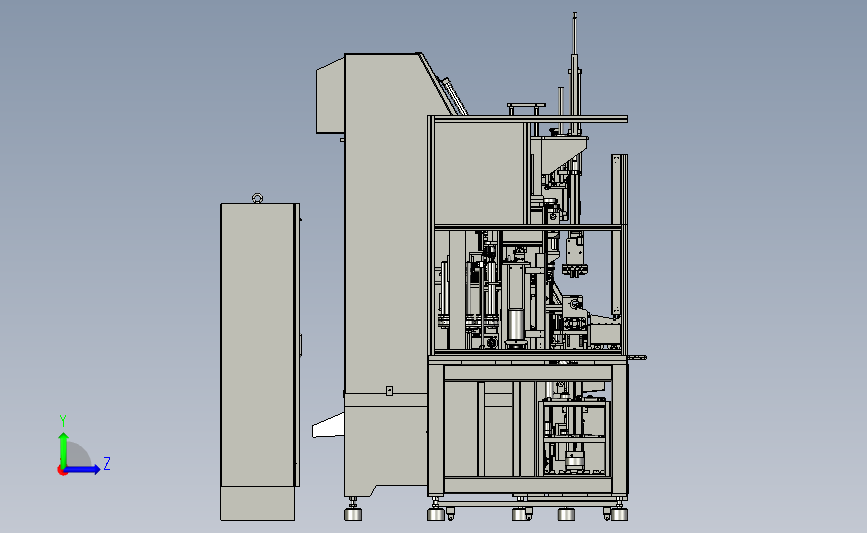This screenshot has height=533, width=867.
Task: Pick the overhanging head box on the press
Action: (330, 97)
